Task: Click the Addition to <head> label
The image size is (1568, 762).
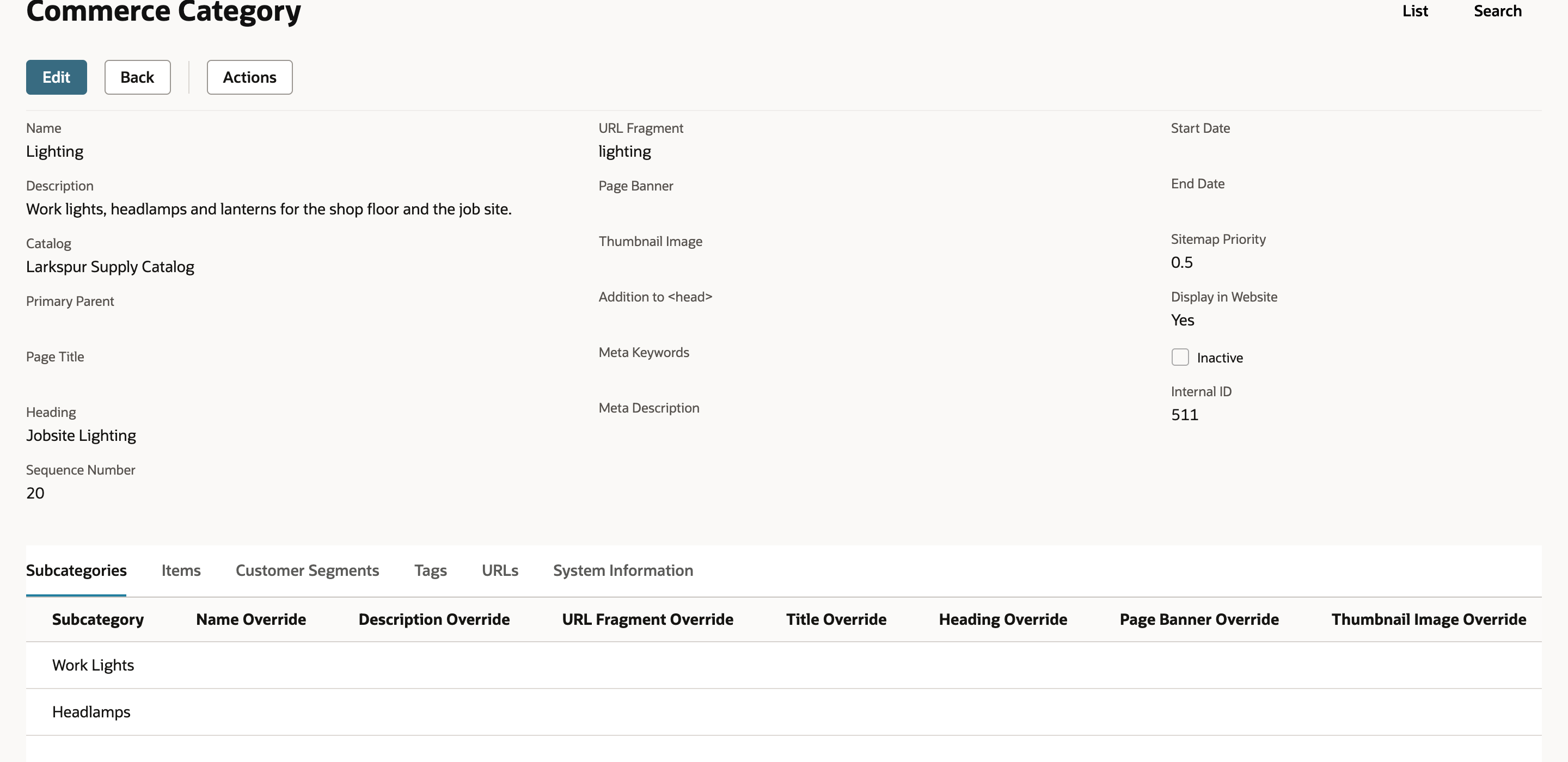Action: click(x=655, y=297)
